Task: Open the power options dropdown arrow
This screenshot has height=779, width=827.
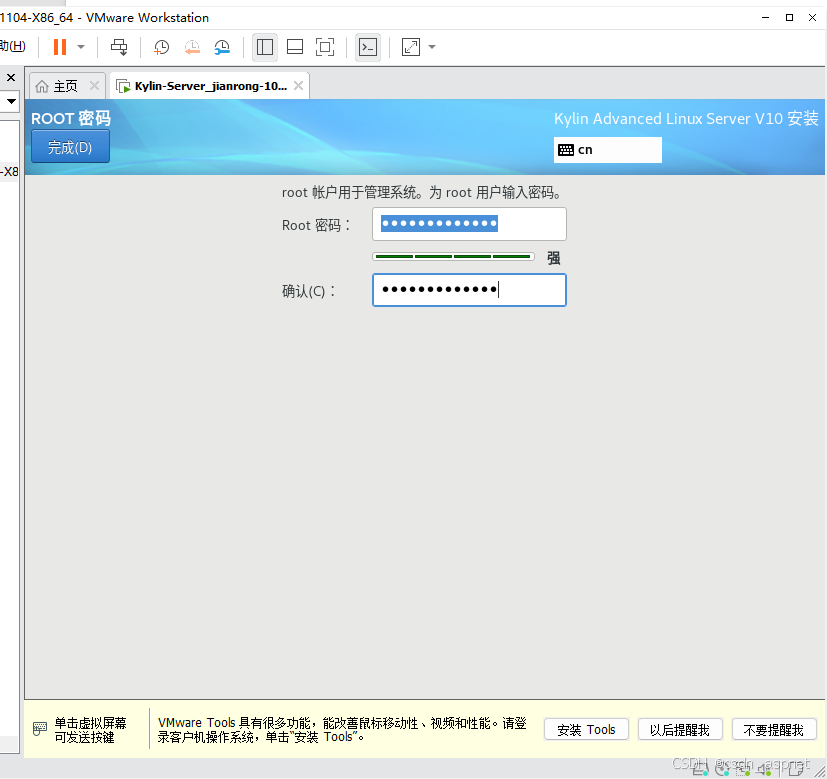Action: [x=81, y=47]
